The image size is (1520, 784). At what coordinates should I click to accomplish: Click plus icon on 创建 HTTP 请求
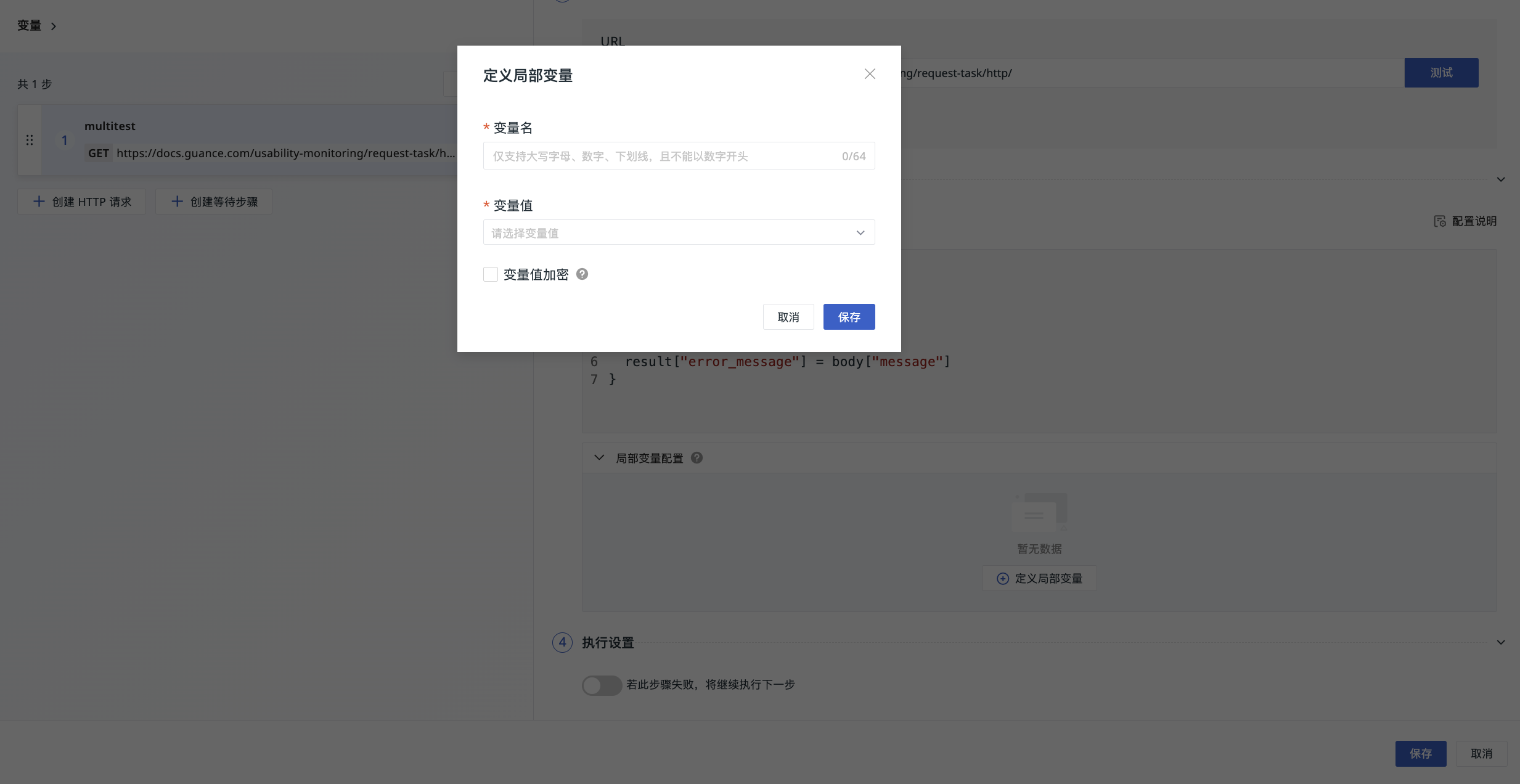[39, 202]
